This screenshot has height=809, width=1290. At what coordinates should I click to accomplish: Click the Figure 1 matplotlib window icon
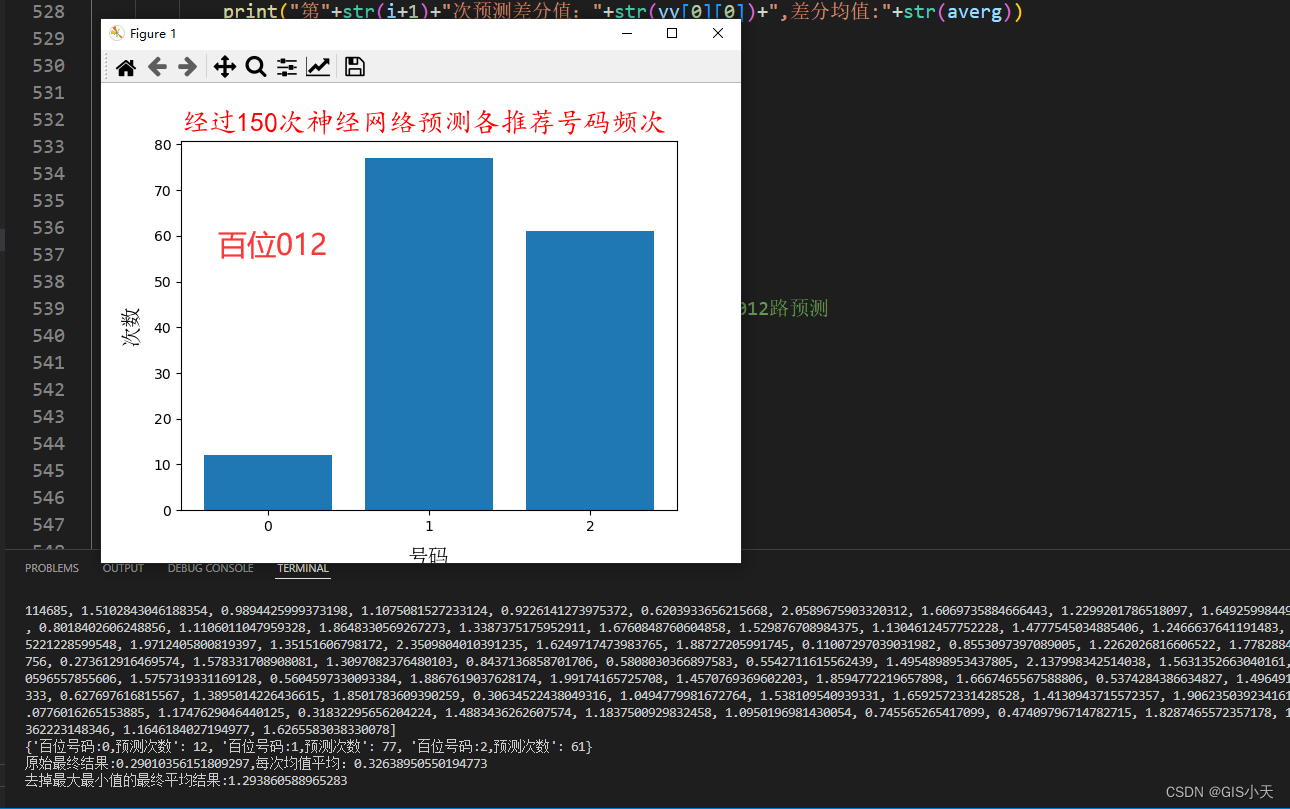coord(117,33)
